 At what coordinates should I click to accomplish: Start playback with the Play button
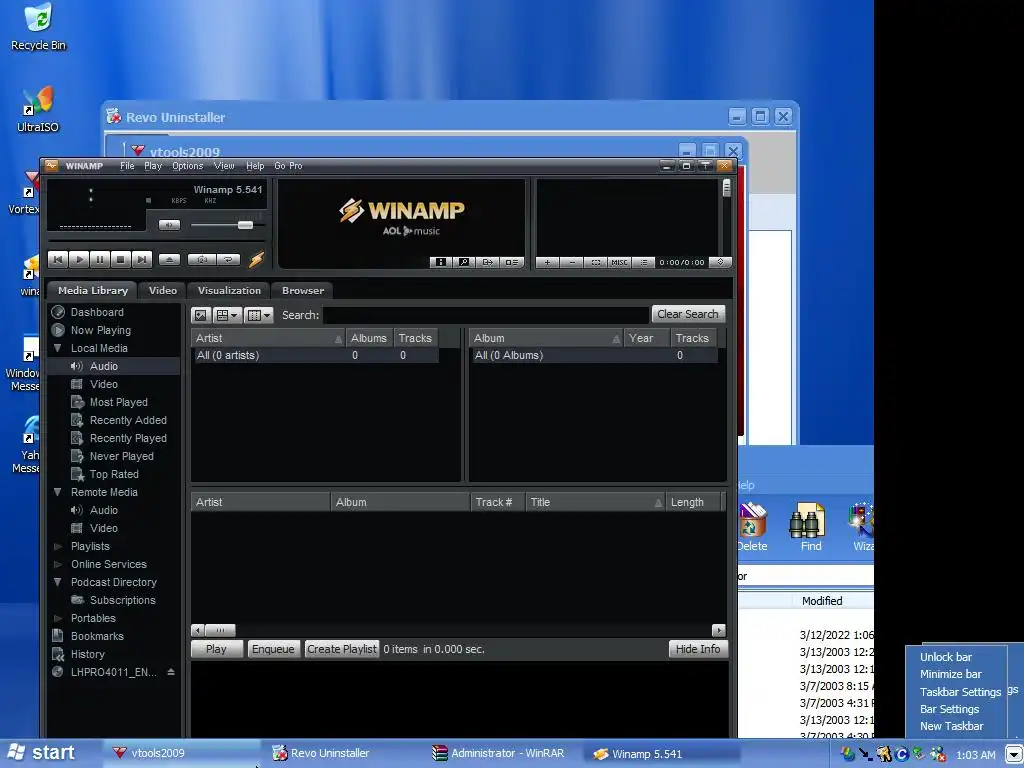(x=79, y=260)
